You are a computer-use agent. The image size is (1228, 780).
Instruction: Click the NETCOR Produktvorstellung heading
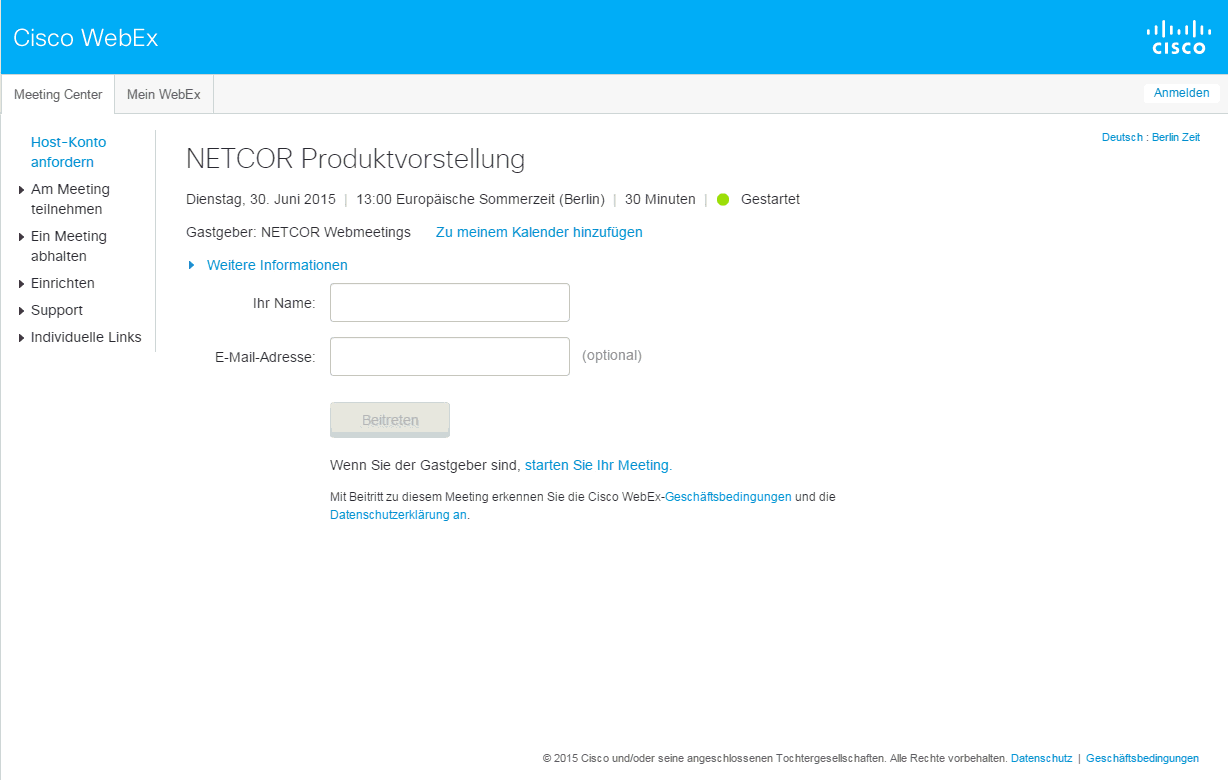tap(355, 159)
